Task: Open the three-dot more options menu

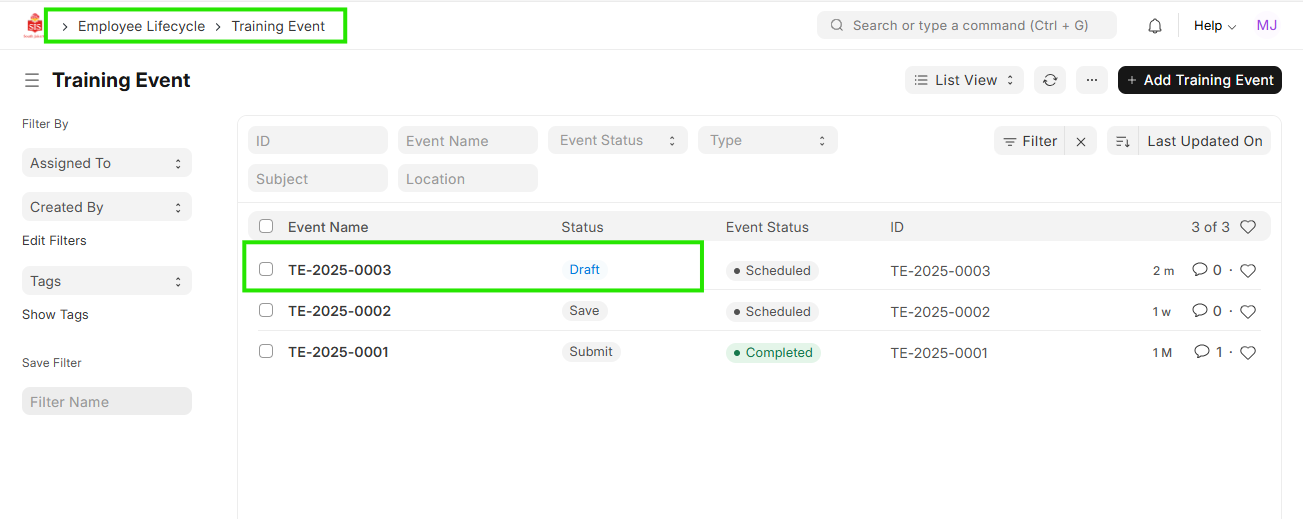Action: click(1092, 80)
